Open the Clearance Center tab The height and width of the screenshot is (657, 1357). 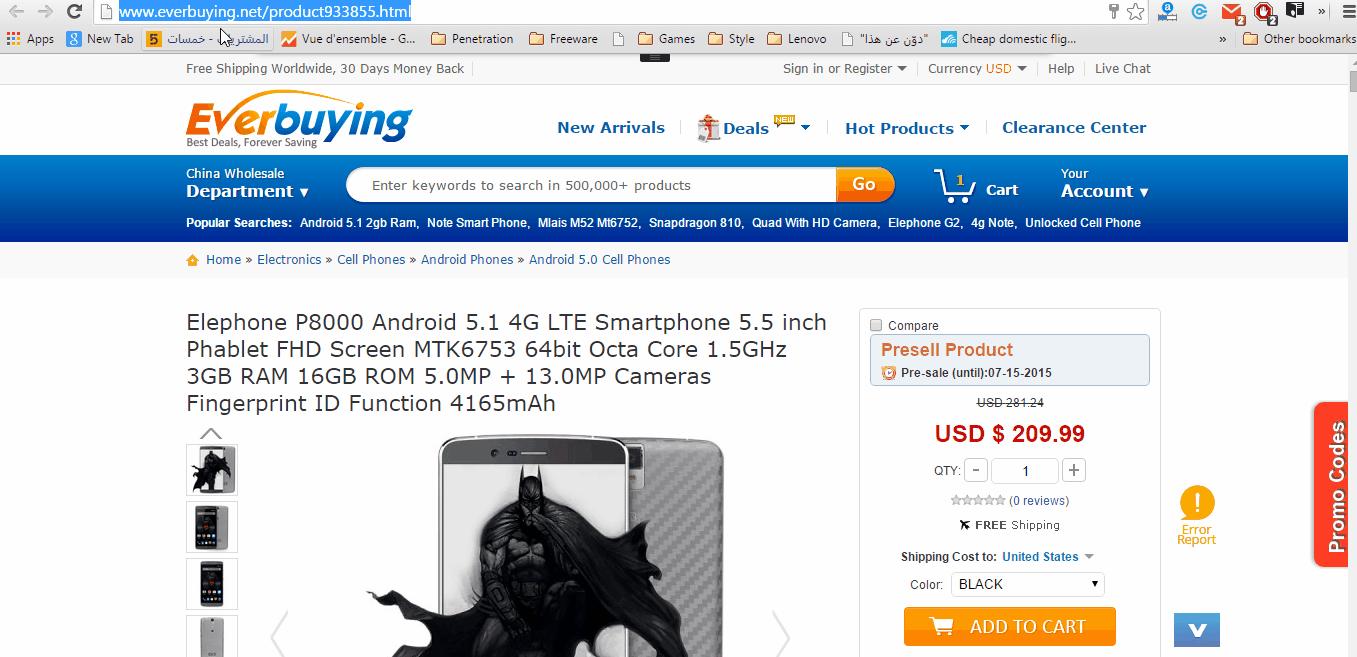(1074, 128)
